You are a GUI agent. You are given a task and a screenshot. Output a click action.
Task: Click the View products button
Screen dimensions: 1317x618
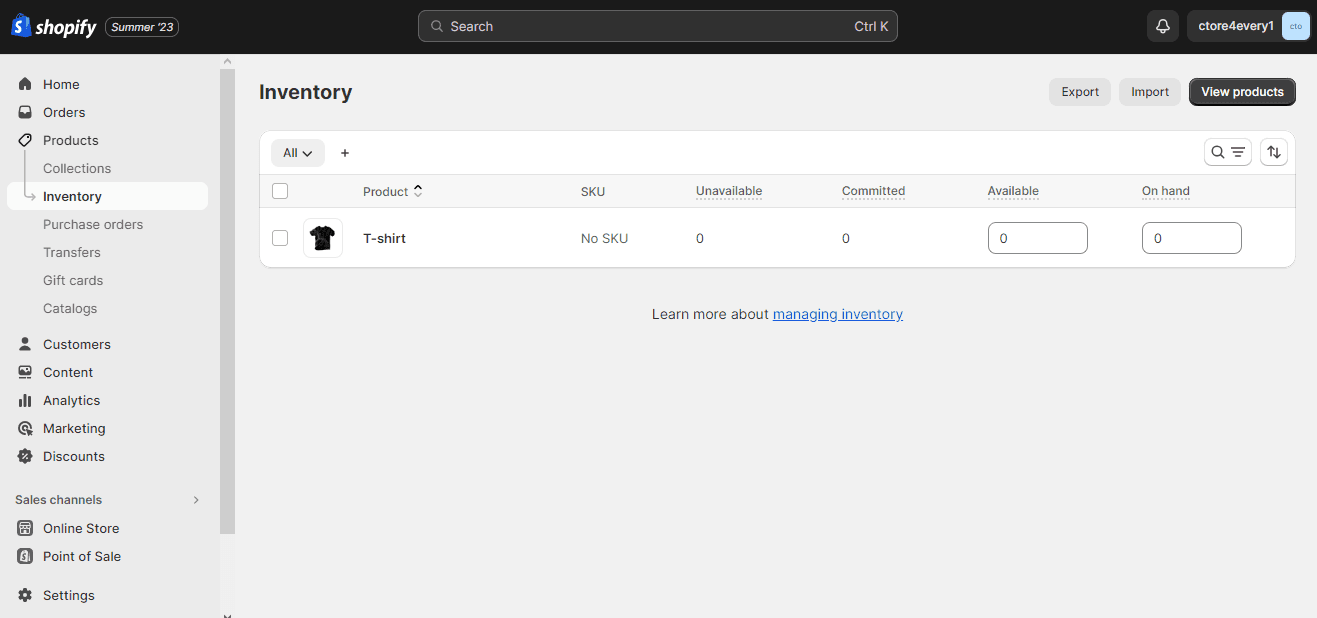tap(1242, 92)
